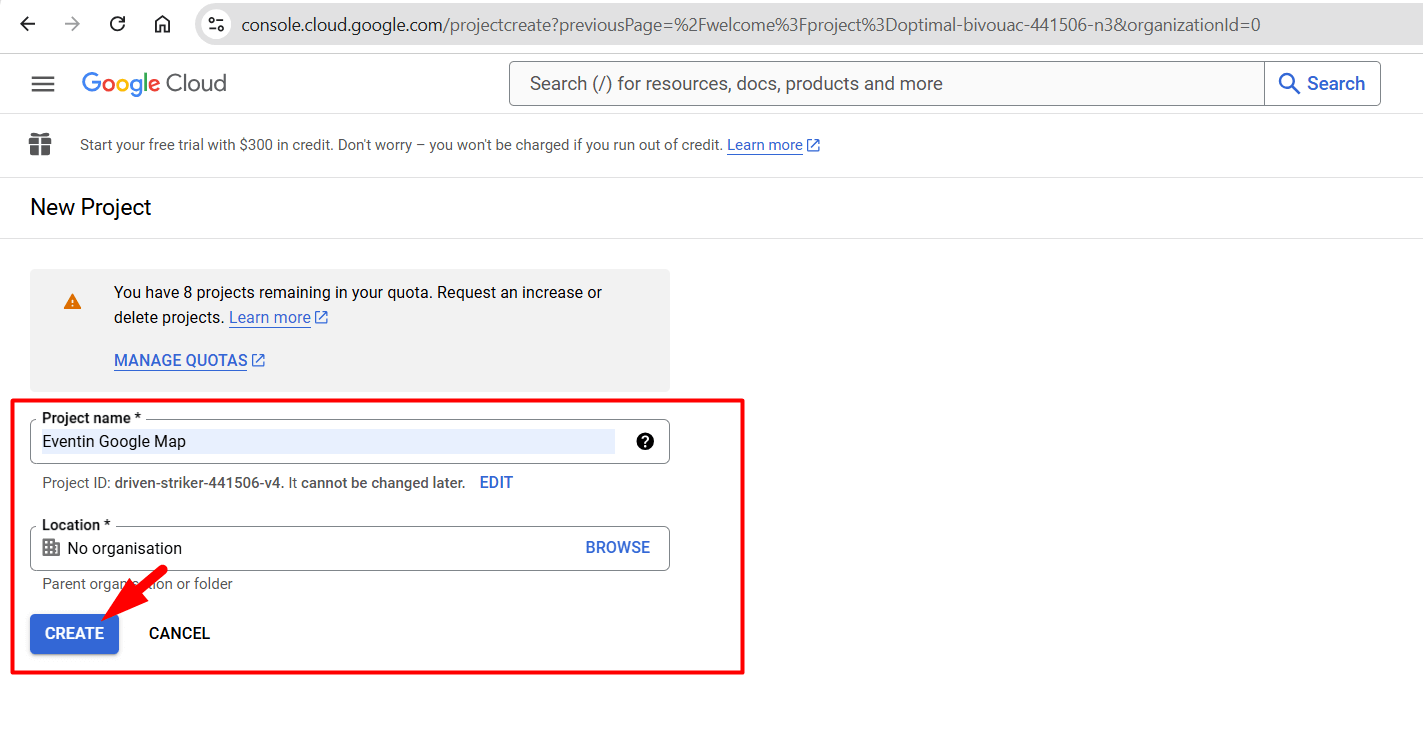Edit the Project ID
Screen dimensions: 1423x749
click(x=496, y=483)
